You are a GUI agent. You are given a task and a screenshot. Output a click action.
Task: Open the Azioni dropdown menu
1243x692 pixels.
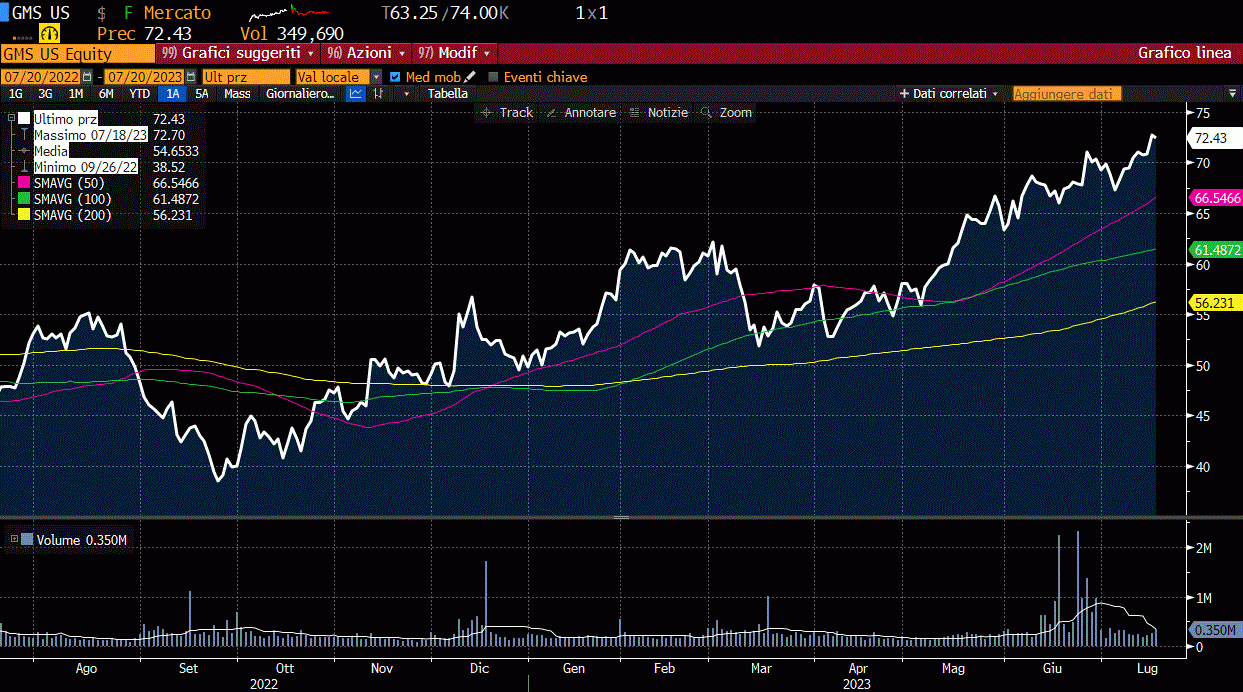click(367, 53)
